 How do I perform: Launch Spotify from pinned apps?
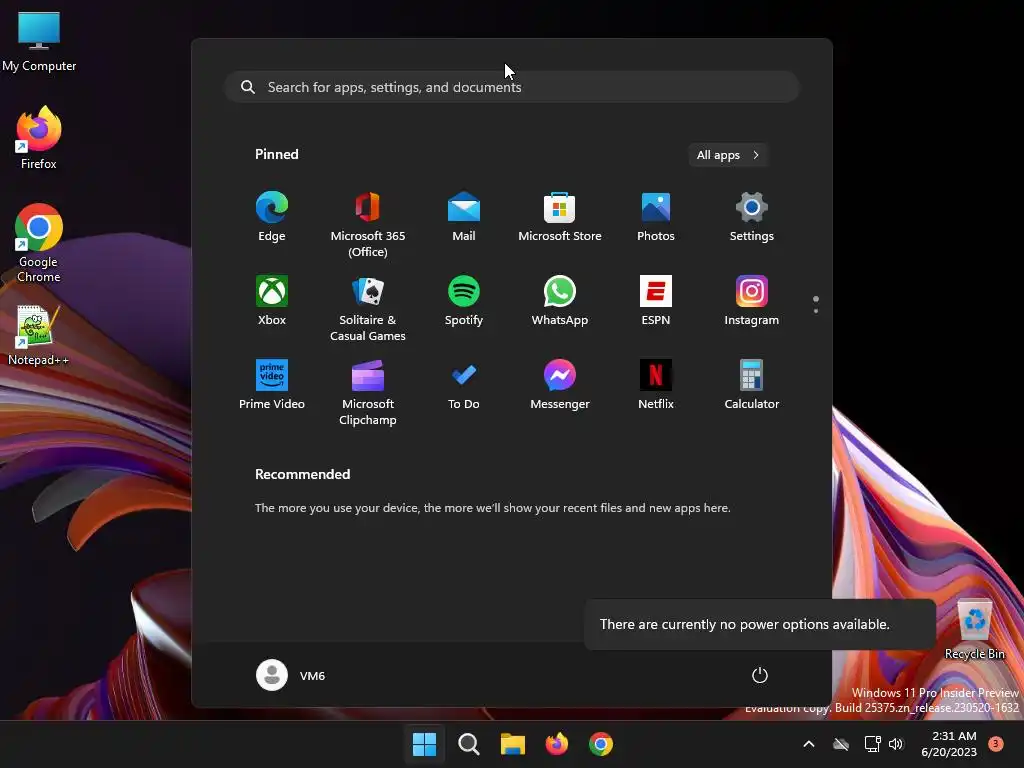tap(464, 301)
